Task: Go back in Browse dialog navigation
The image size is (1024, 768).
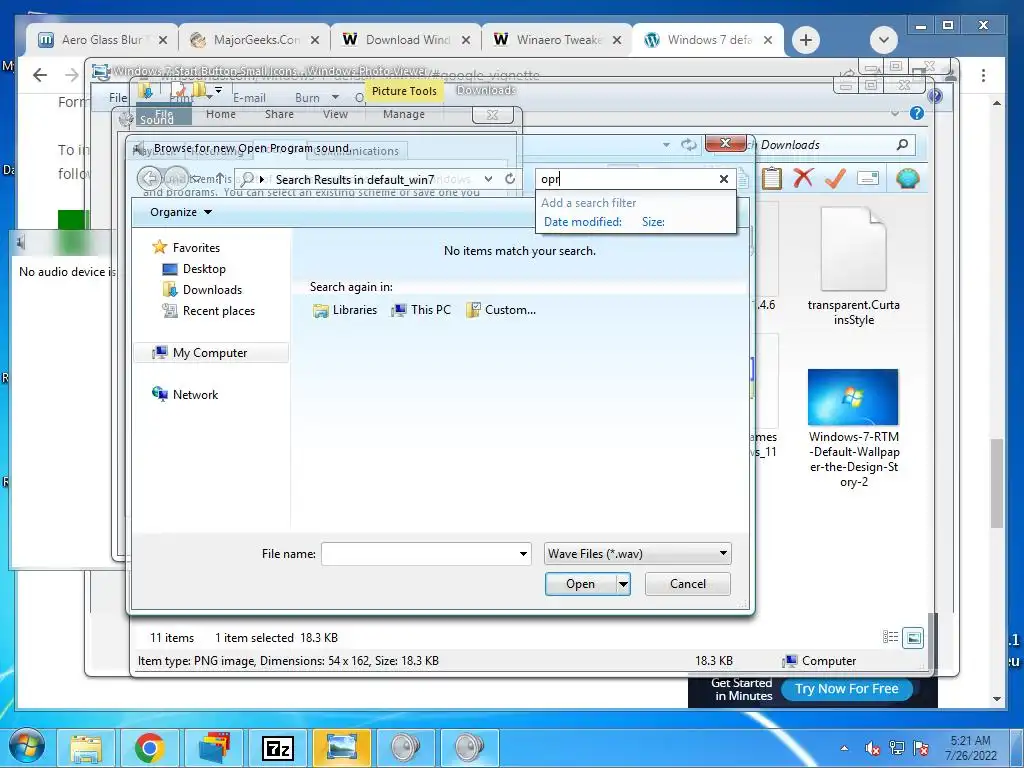Action: click(150, 178)
